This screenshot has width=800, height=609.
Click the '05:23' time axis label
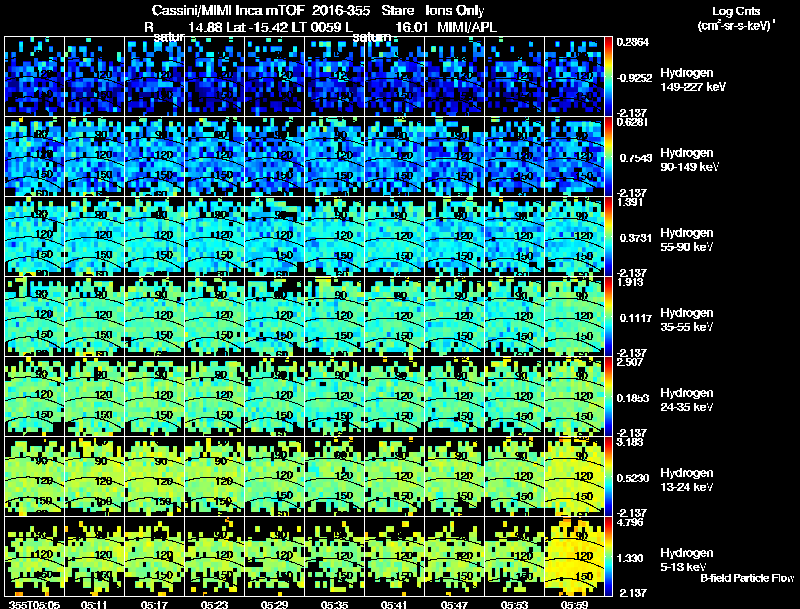[214, 604]
